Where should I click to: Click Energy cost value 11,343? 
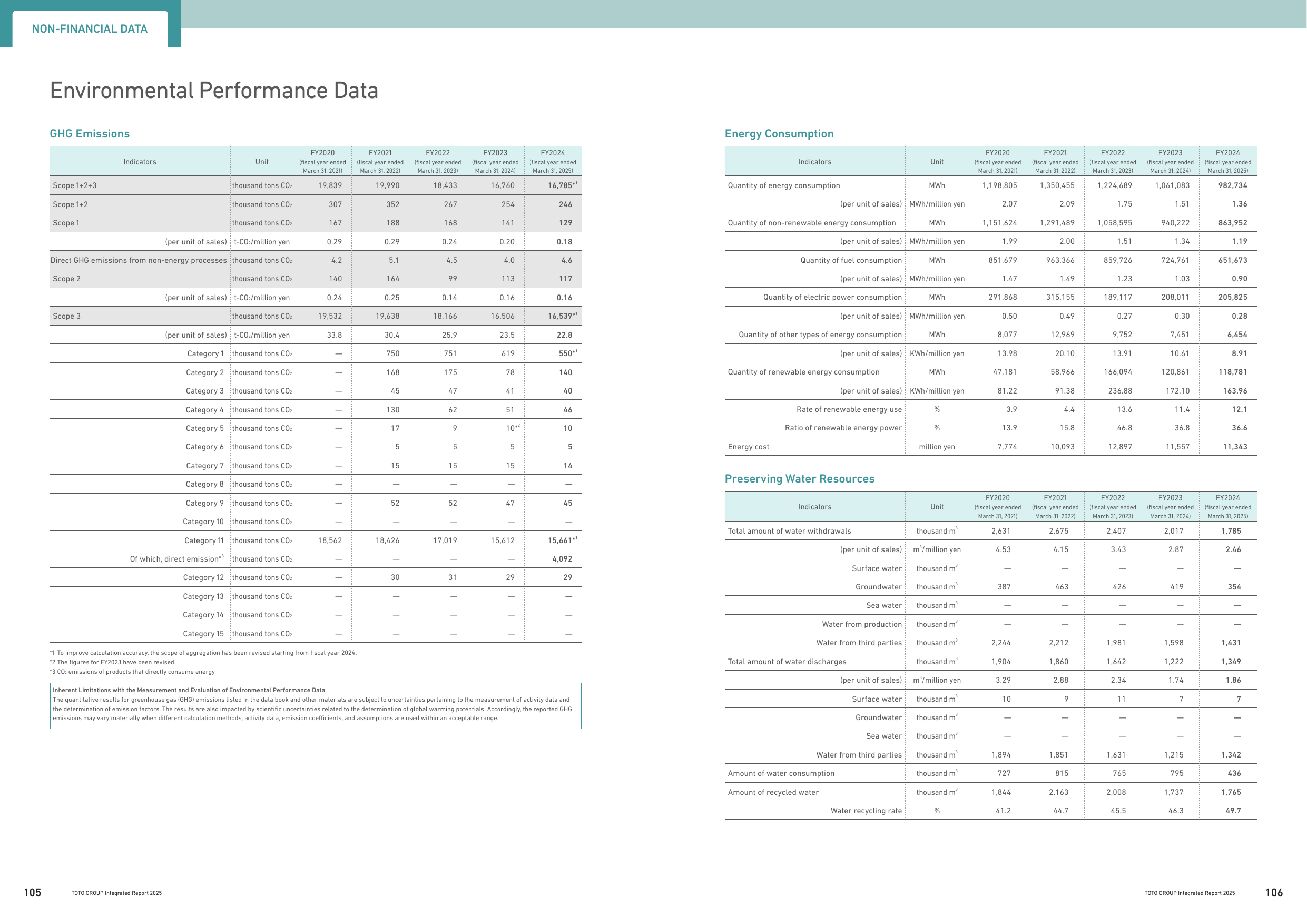pyautogui.click(x=1235, y=447)
